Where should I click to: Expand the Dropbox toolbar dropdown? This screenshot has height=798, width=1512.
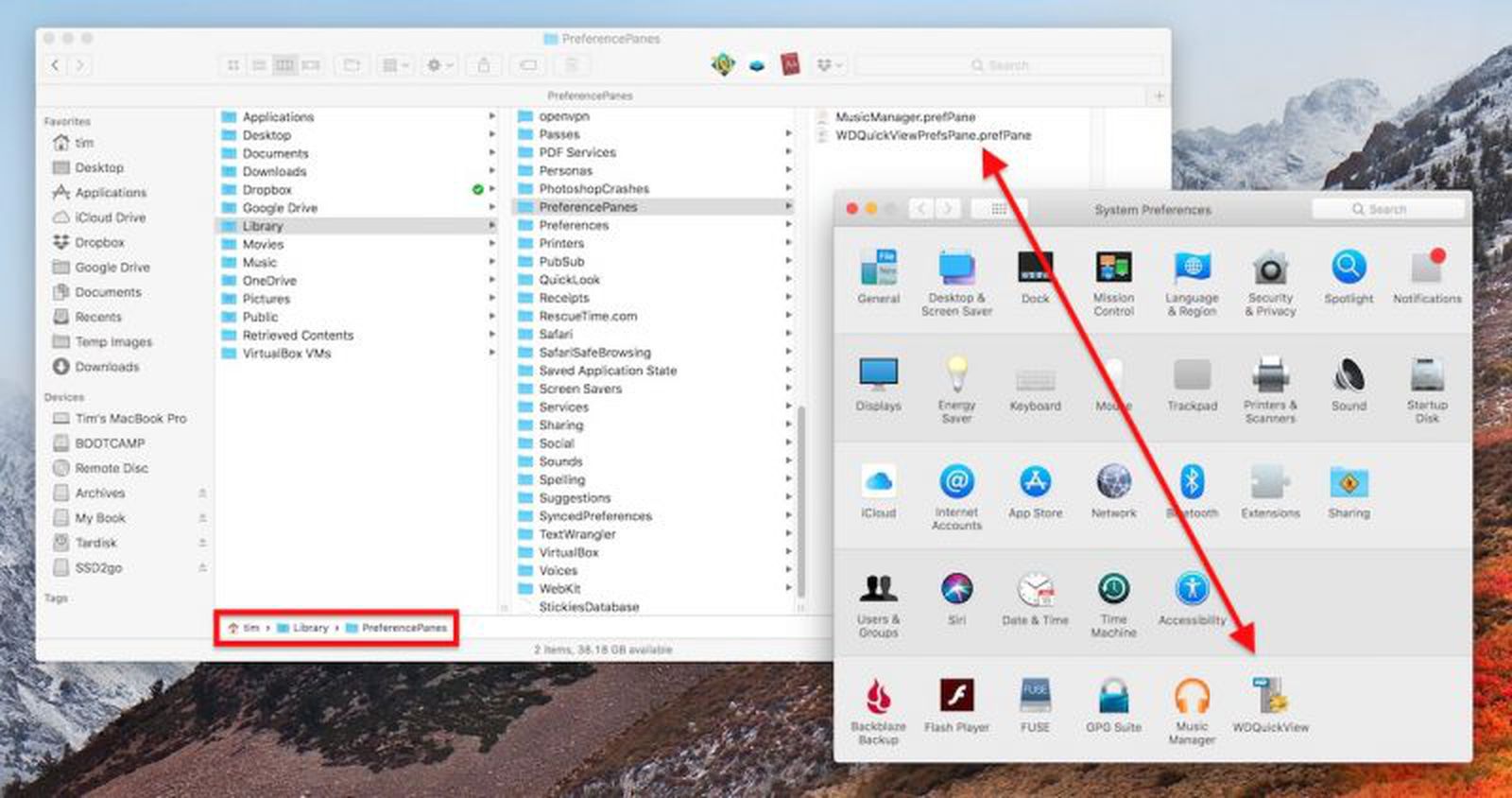point(829,65)
